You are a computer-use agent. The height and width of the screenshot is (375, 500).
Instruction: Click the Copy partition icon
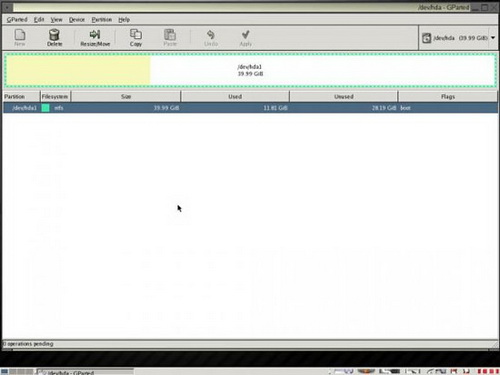pos(136,38)
